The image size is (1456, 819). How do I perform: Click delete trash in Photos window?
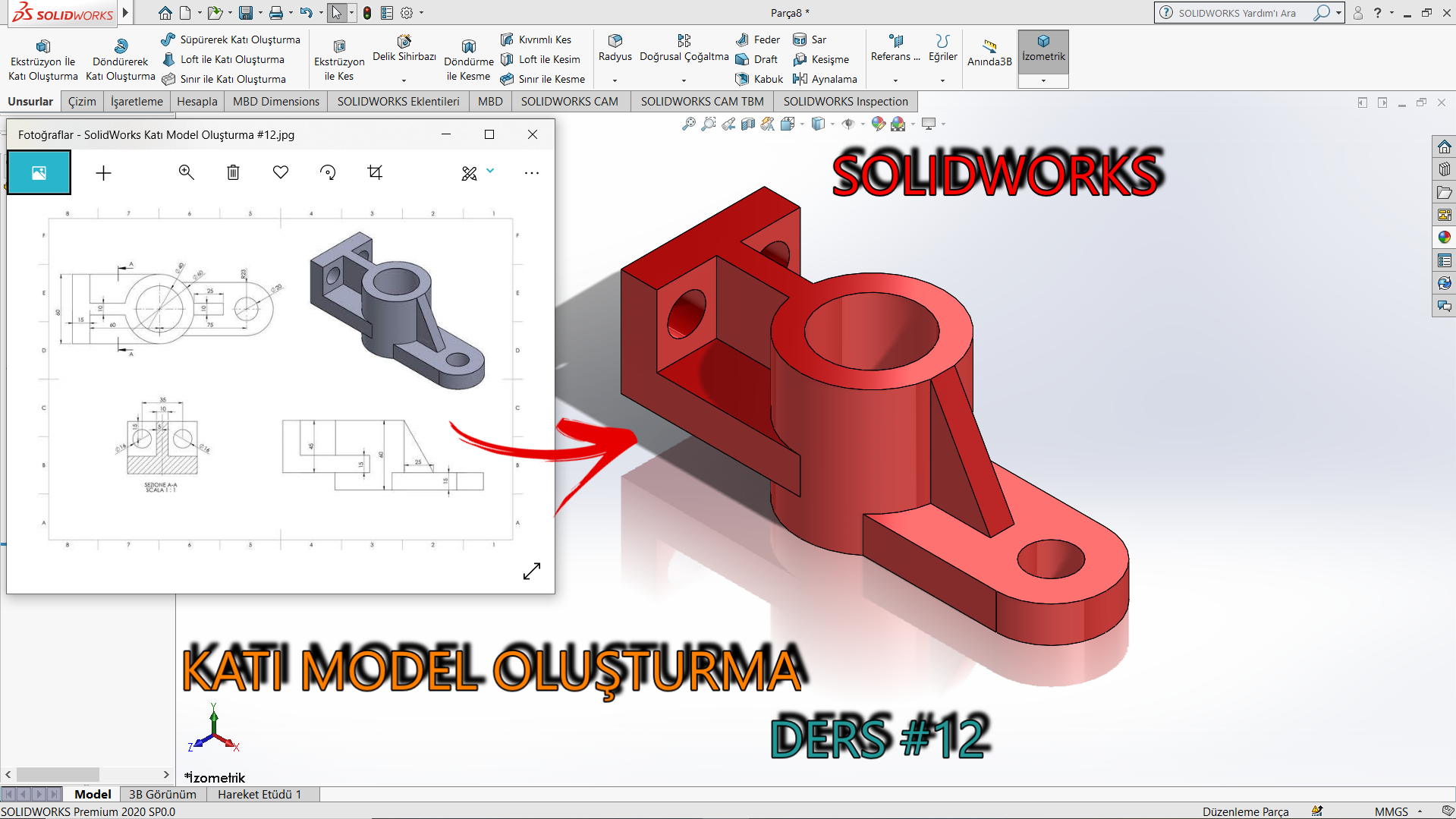pos(233,172)
